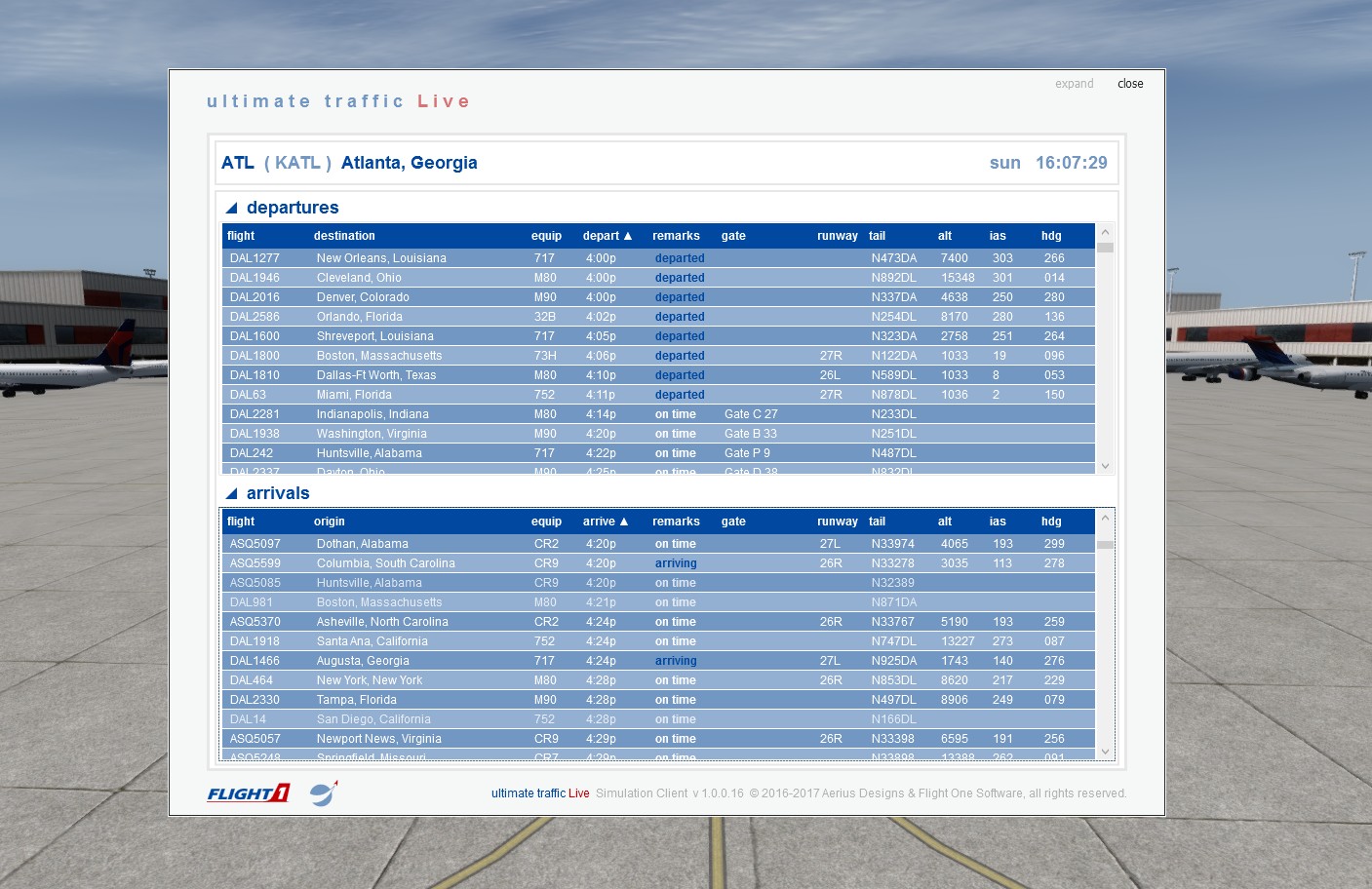1372x889 pixels.
Task: Click Gate B 33 cell
Action: point(751,434)
